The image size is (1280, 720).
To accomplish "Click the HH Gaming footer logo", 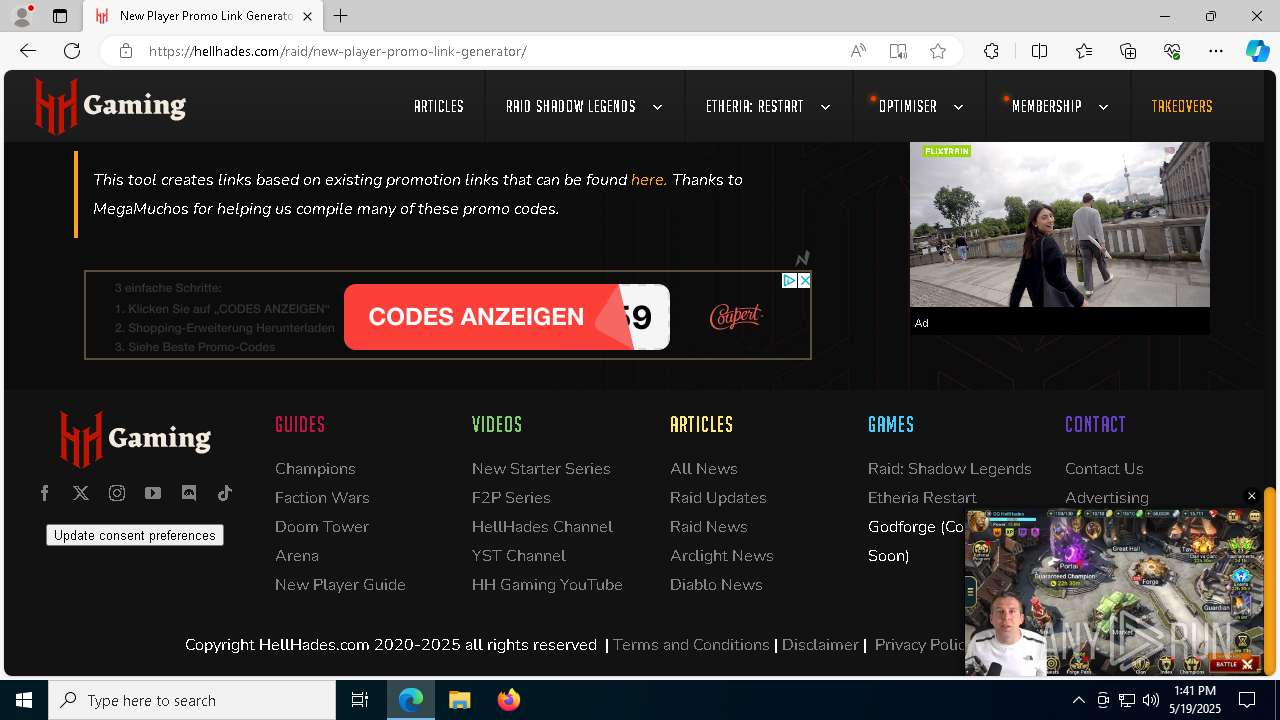I will tap(135, 439).
